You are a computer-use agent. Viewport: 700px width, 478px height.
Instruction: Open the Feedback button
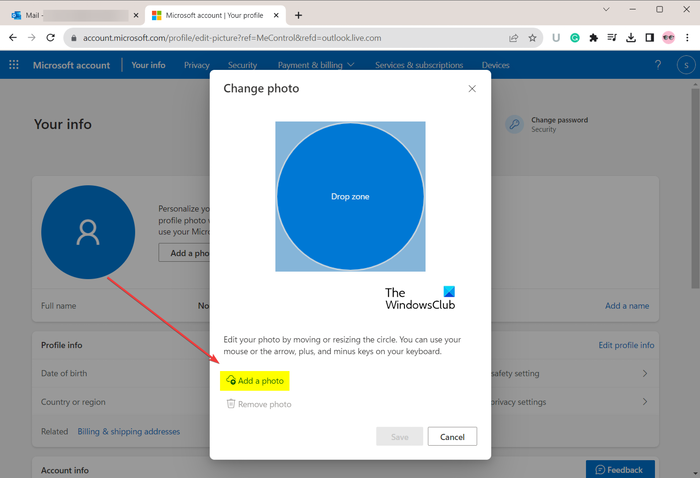point(620,470)
